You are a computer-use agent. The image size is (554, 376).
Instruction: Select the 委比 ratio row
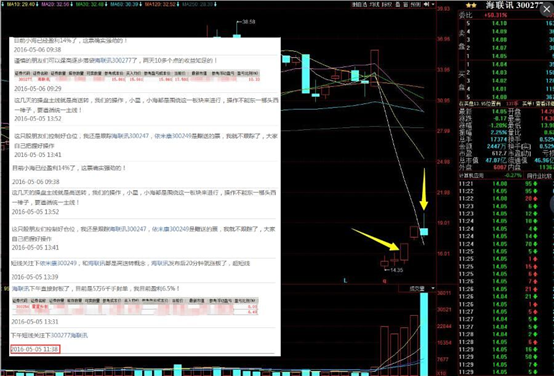(x=506, y=15)
